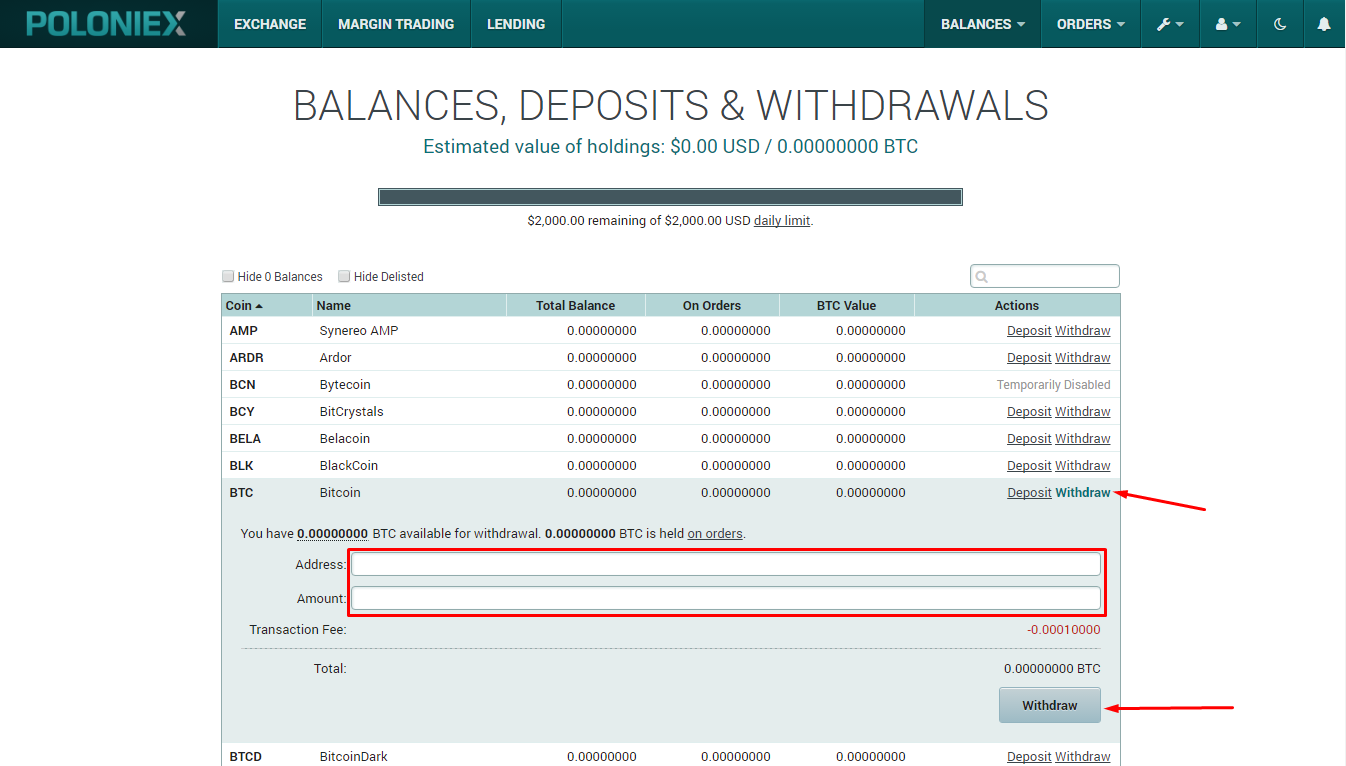Focus the coin search box

point(1045,276)
